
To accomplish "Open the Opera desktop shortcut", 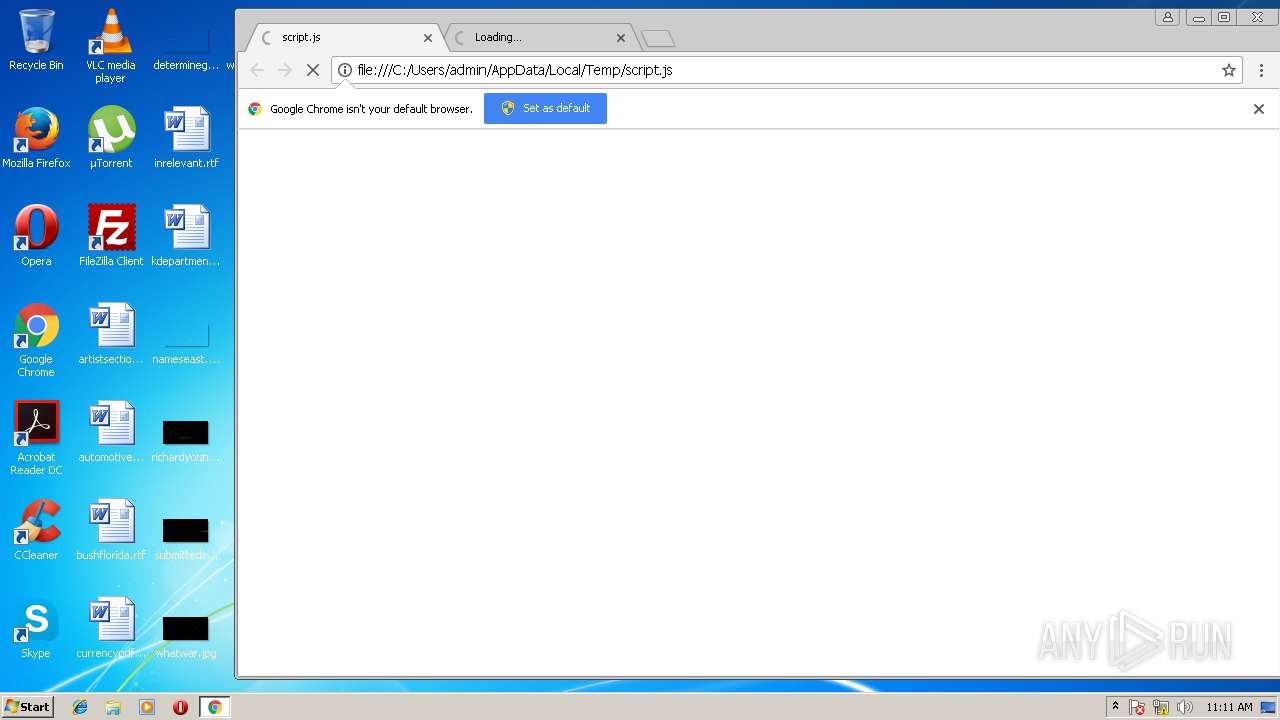I will [x=36, y=236].
